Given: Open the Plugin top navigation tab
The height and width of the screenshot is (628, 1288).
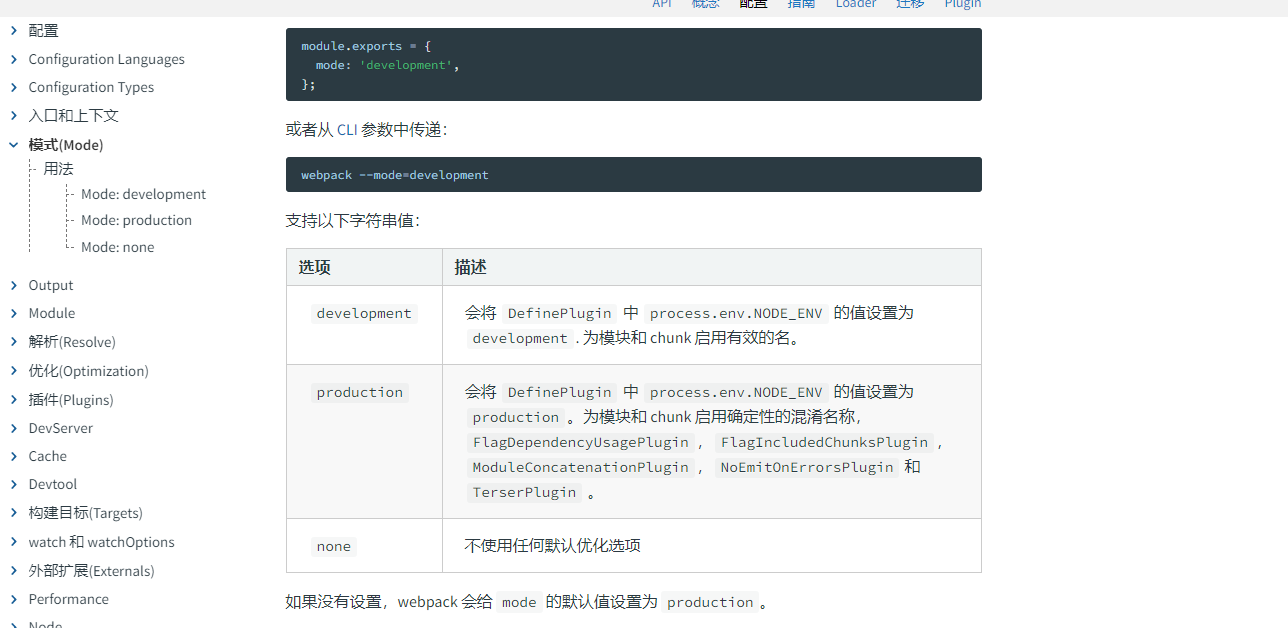Looking at the screenshot, I should click(x=962, y=4).
